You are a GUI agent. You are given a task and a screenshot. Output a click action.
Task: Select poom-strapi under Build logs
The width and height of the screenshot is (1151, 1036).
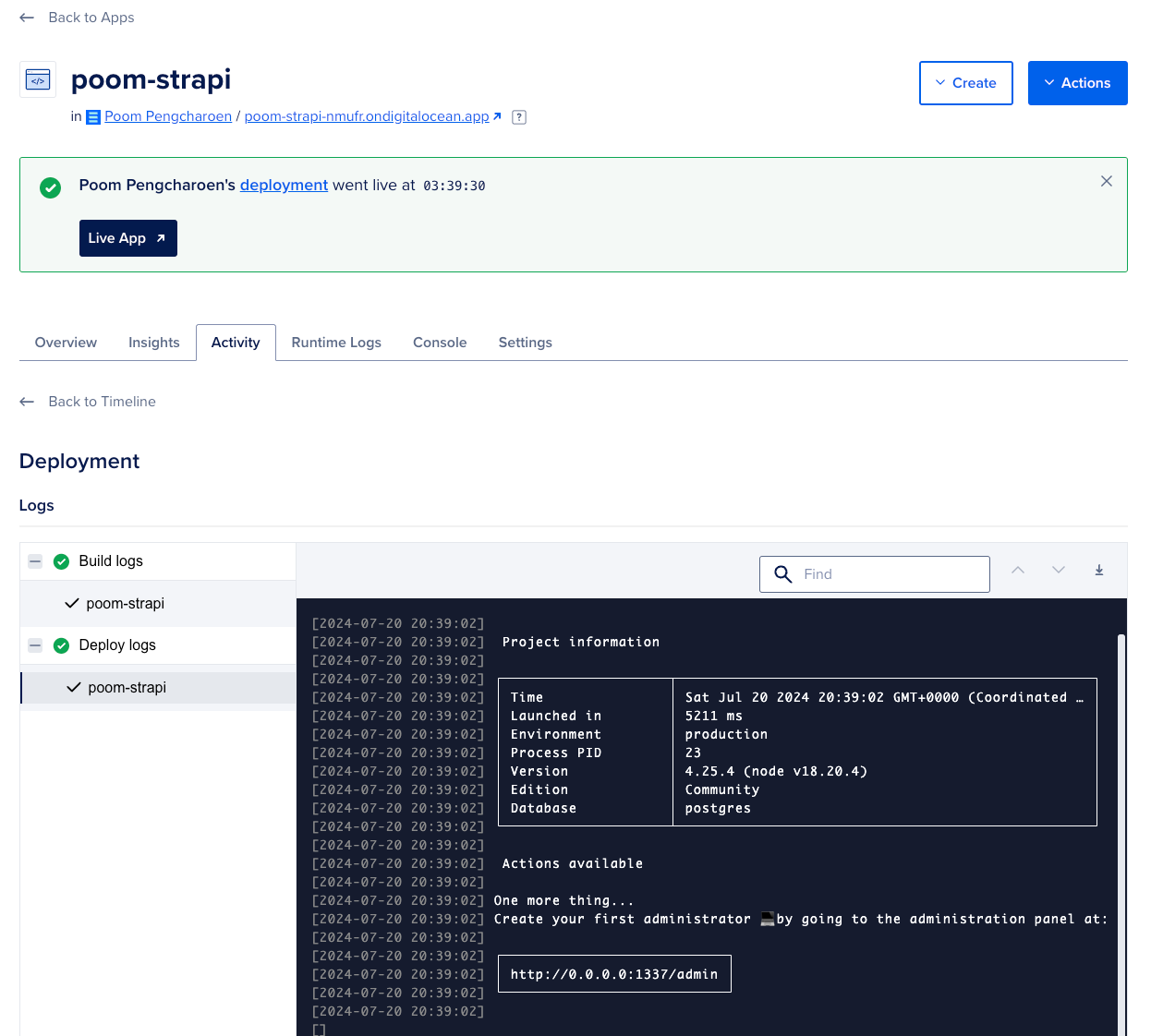126,604
